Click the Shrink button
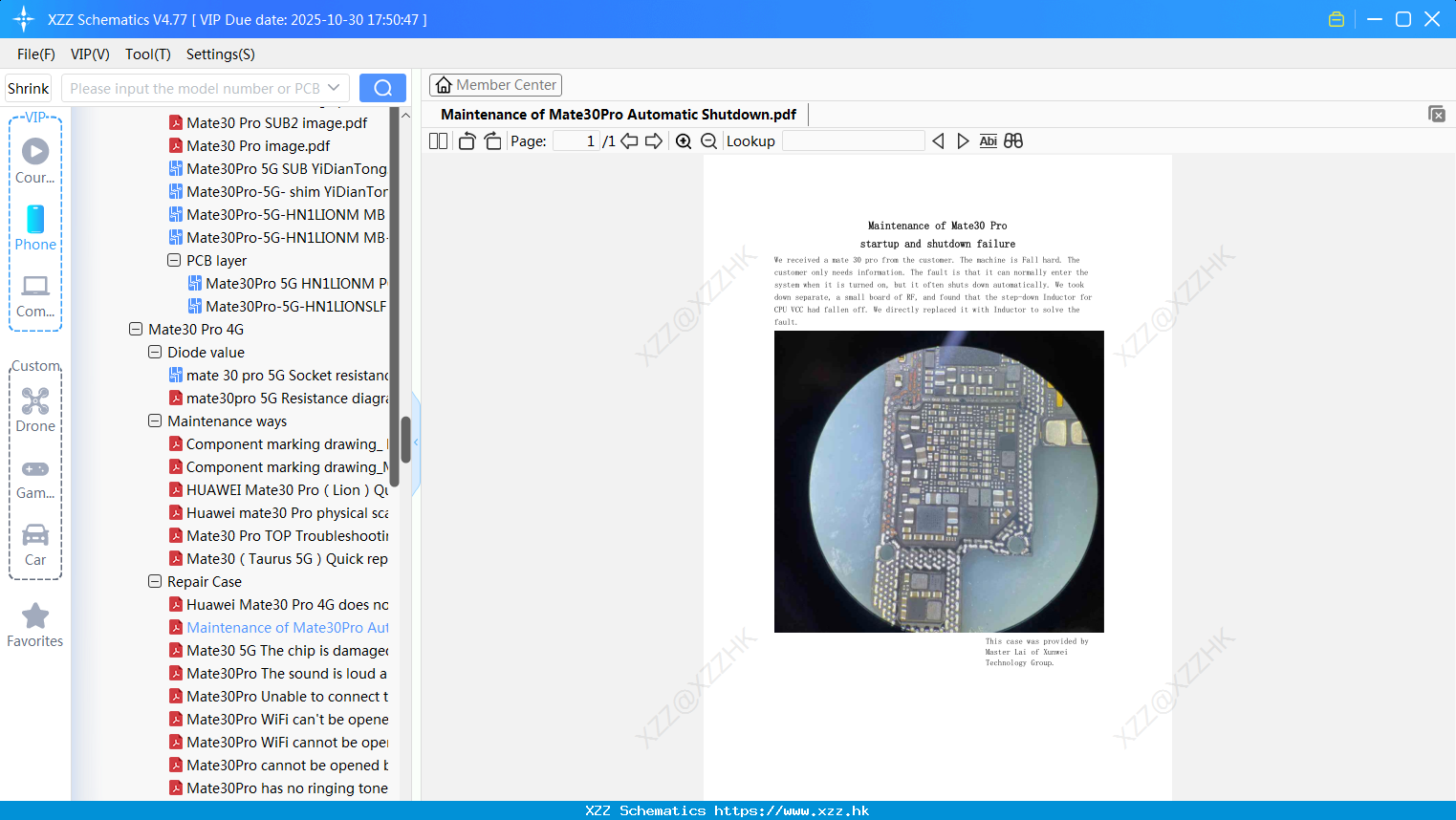This screenshot has width=1456, height=820. click(29, 88)
